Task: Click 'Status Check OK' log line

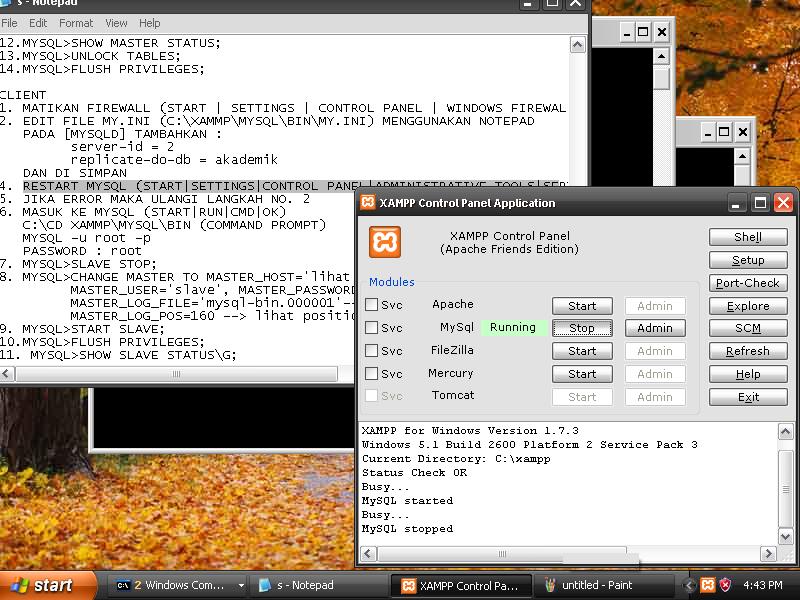Action: (x=414, y=472)
